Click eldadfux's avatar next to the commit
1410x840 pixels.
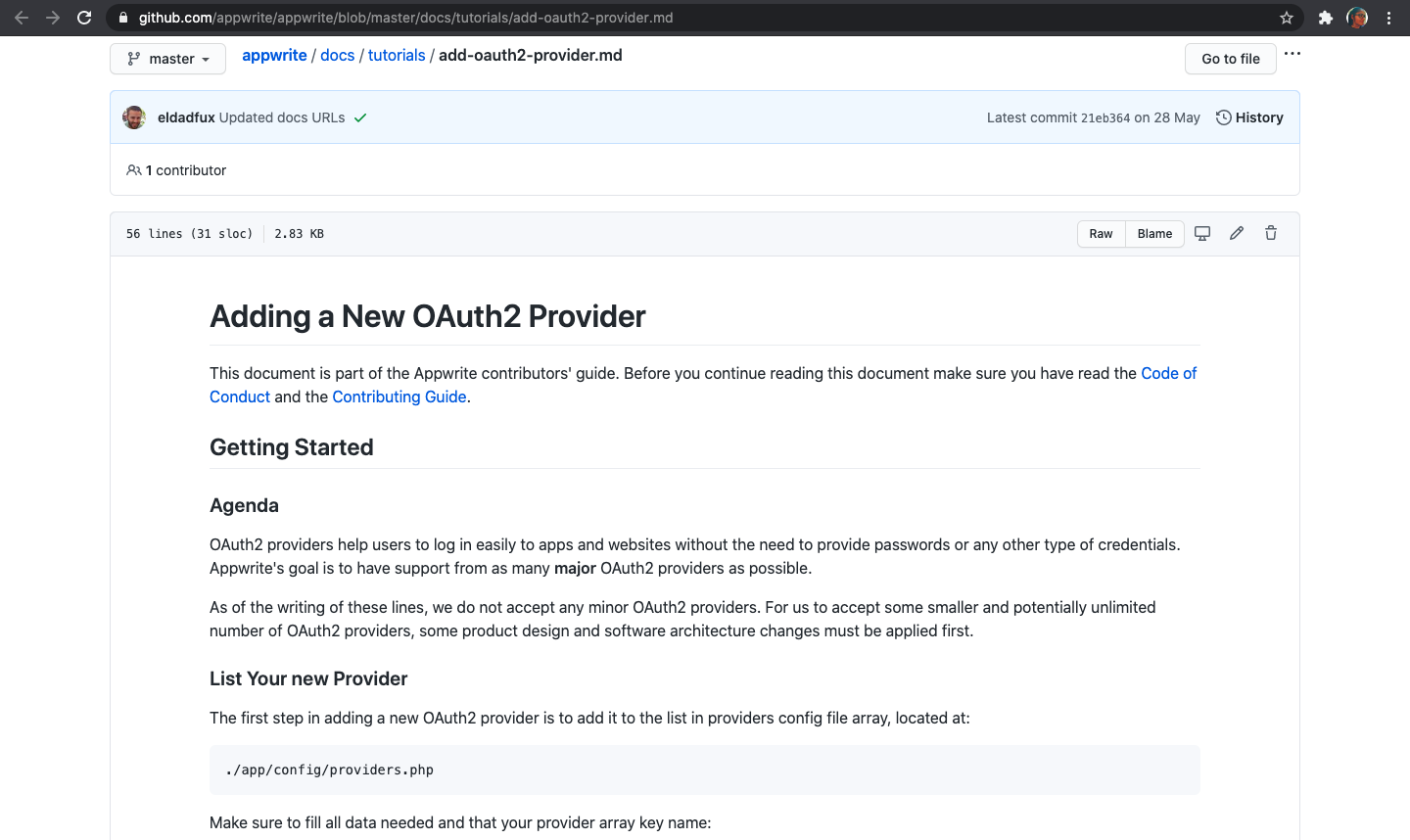tap(134, 117)
